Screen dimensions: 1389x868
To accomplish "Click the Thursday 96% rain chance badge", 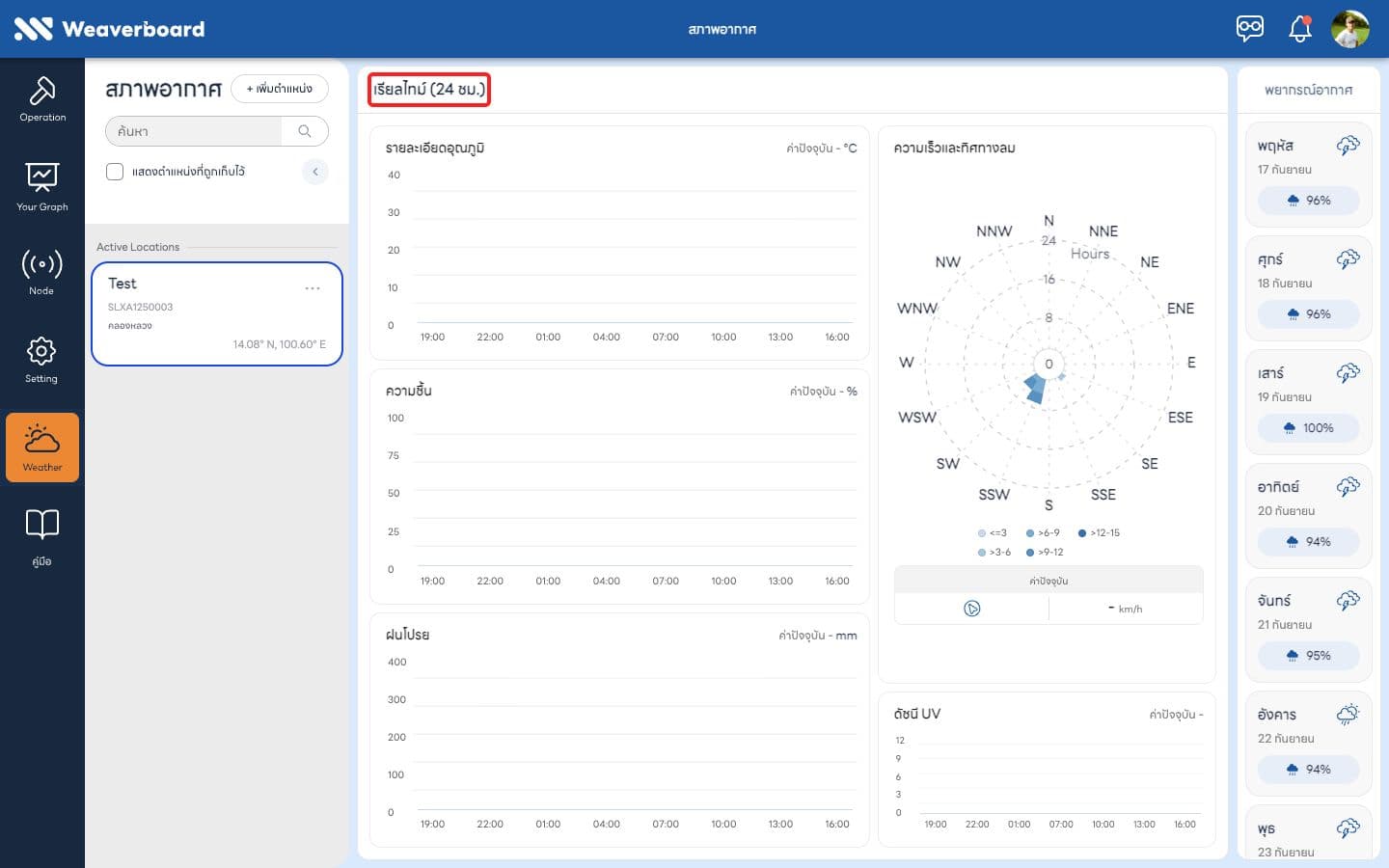I will 1309,201.
